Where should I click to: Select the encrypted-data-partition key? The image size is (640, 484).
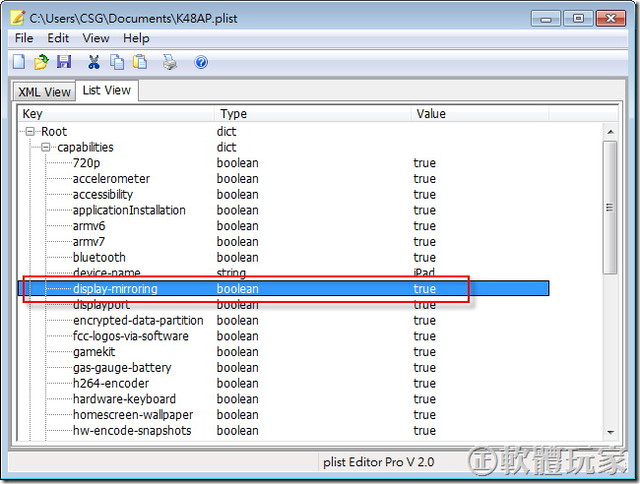138,321
